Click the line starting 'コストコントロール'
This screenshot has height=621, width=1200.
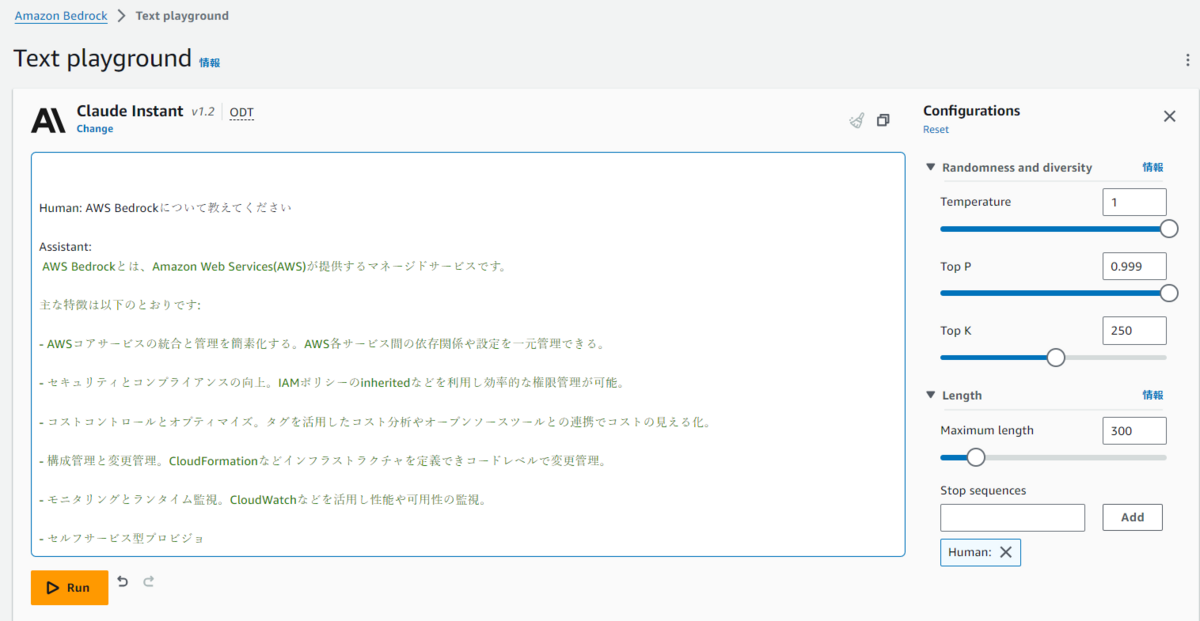[375, 422]
